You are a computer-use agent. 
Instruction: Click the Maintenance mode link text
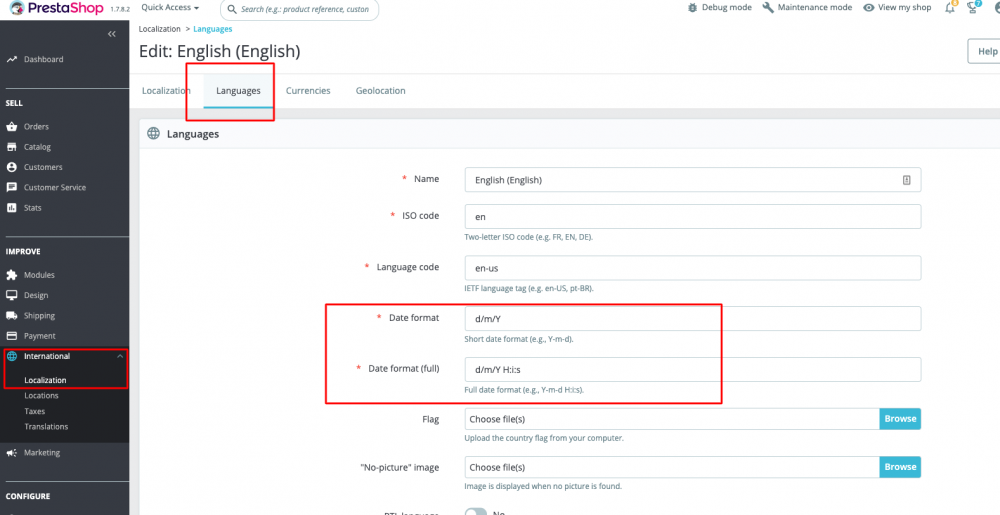pyautogui.click(x=814, y=8)
